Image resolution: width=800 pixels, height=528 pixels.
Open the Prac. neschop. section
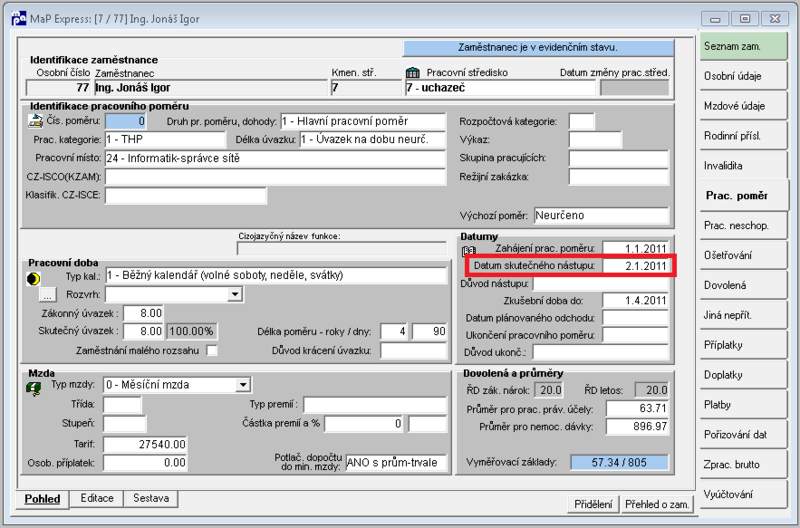pos(743,225)
